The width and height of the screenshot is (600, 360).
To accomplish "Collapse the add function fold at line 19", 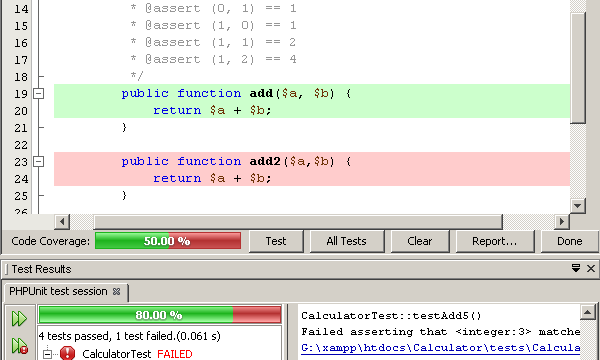I will point(39,93).
